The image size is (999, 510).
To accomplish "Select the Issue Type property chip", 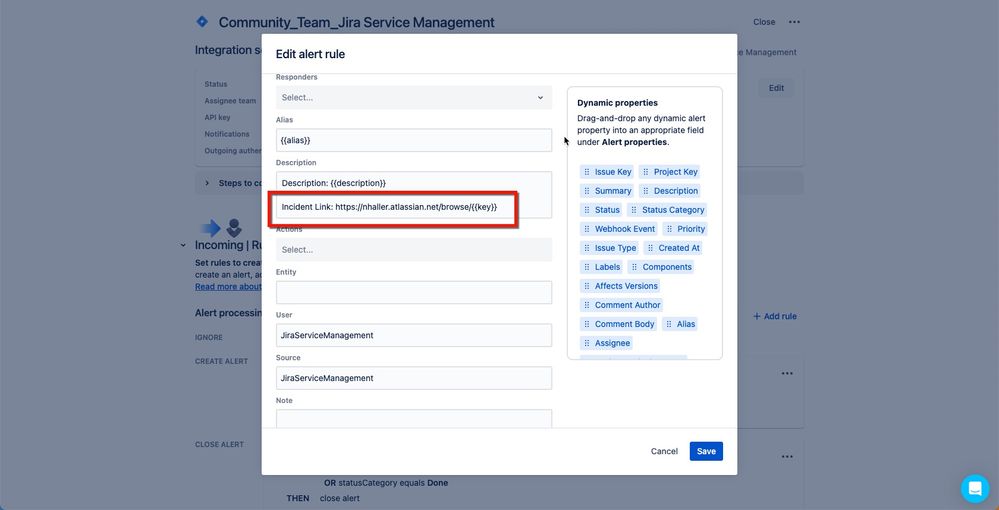I will pyautogui.click(x=609, y=249).
